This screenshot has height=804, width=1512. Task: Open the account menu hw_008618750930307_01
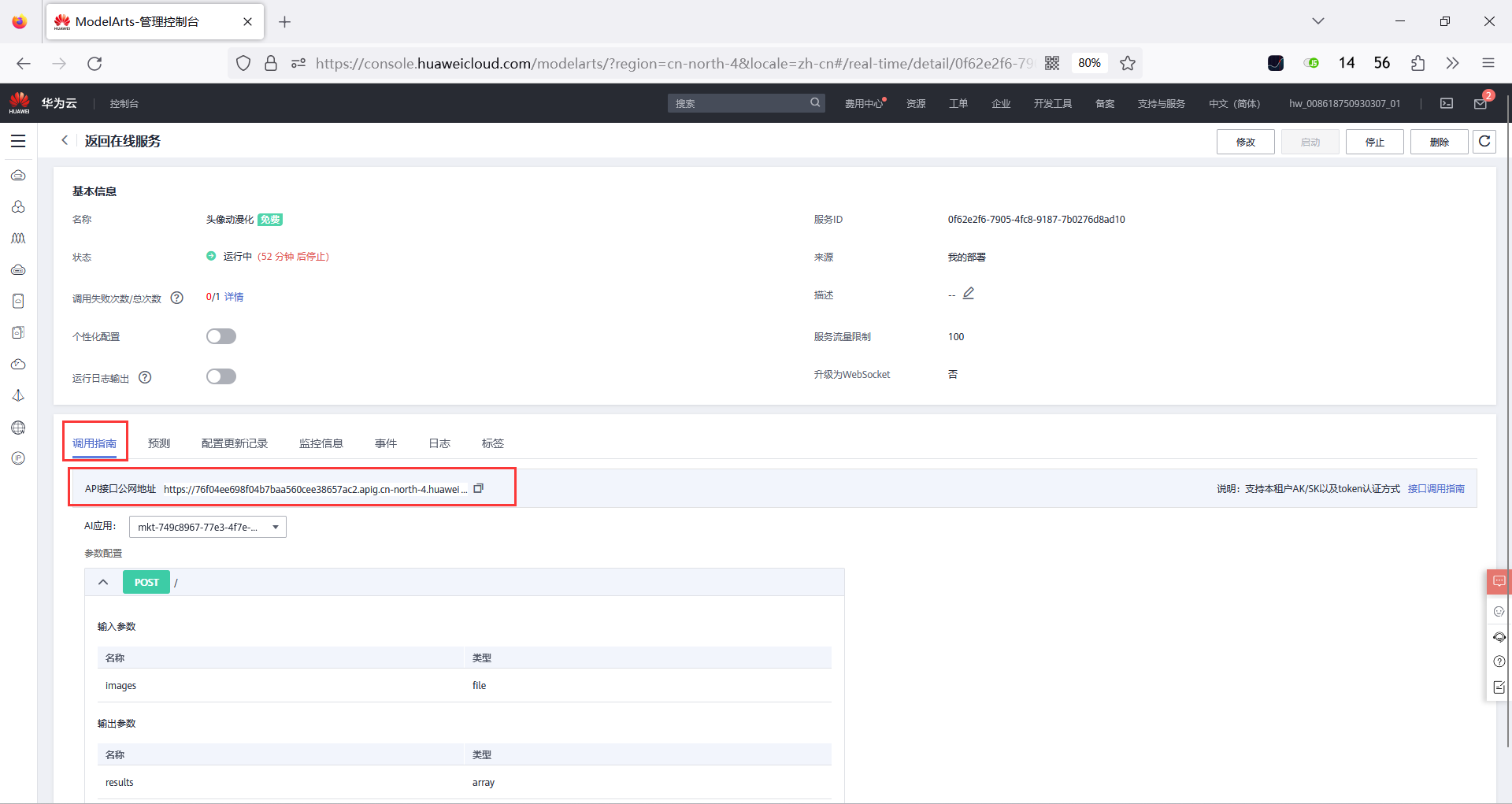pos(1344,103)
